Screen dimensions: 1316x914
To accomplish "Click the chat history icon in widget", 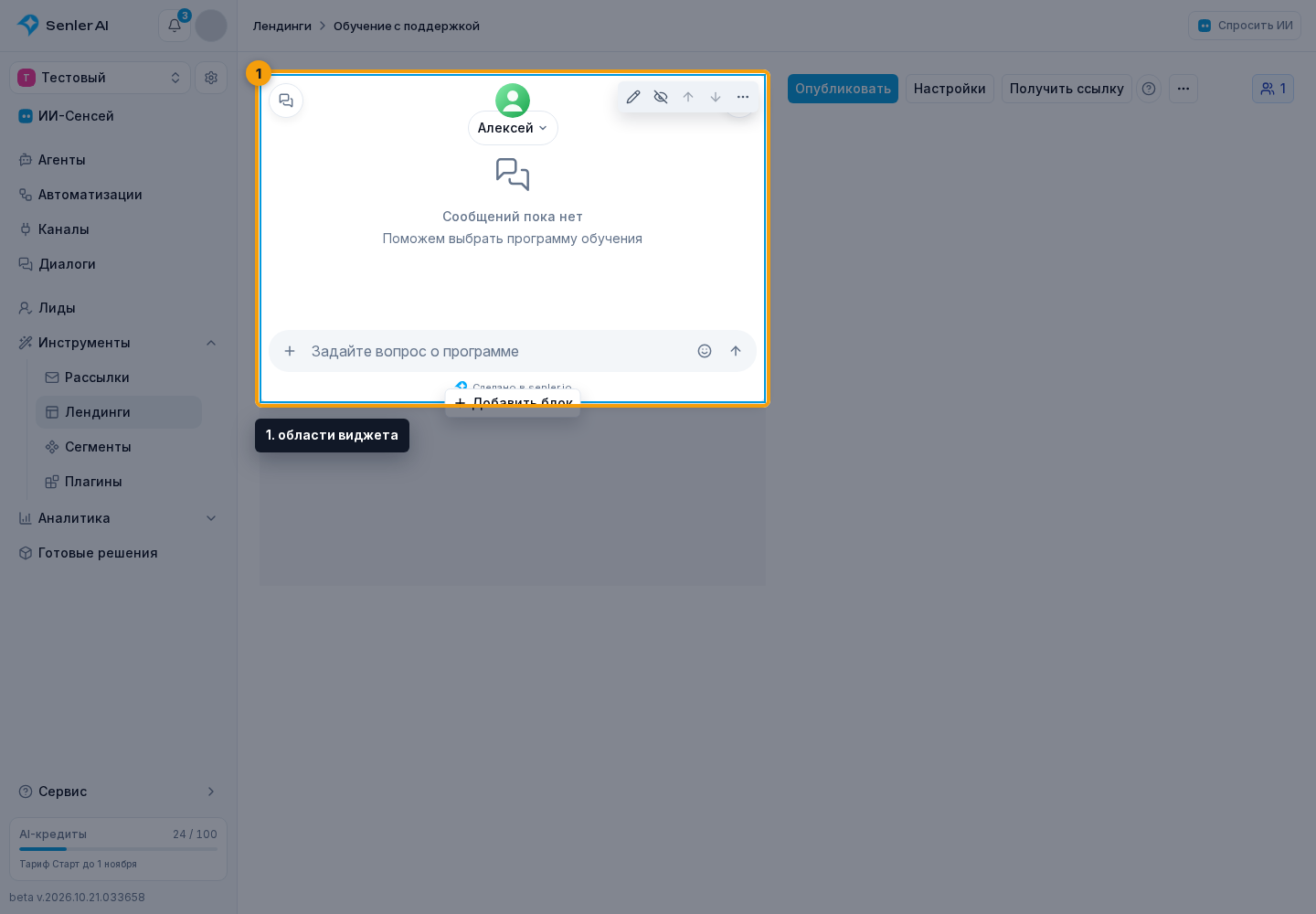I will click(286, 101).
